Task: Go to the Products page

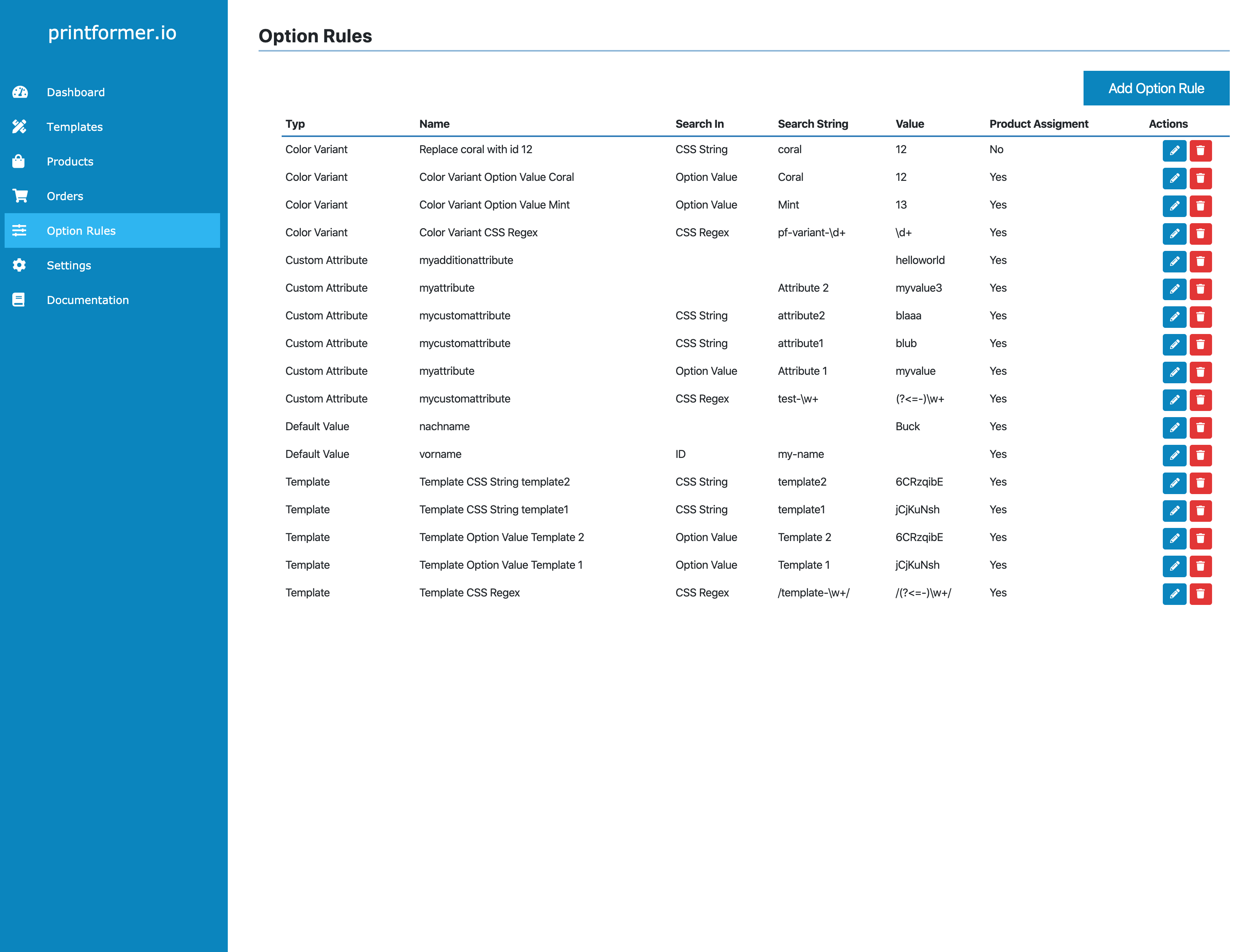Action: click(70, 162)
